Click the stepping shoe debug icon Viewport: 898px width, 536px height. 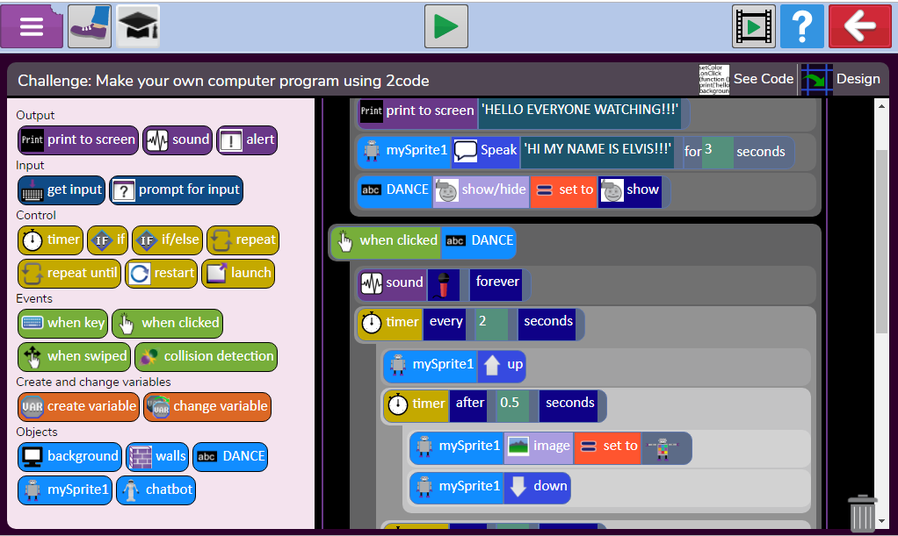pyautogui.click(x=90, y=26)
